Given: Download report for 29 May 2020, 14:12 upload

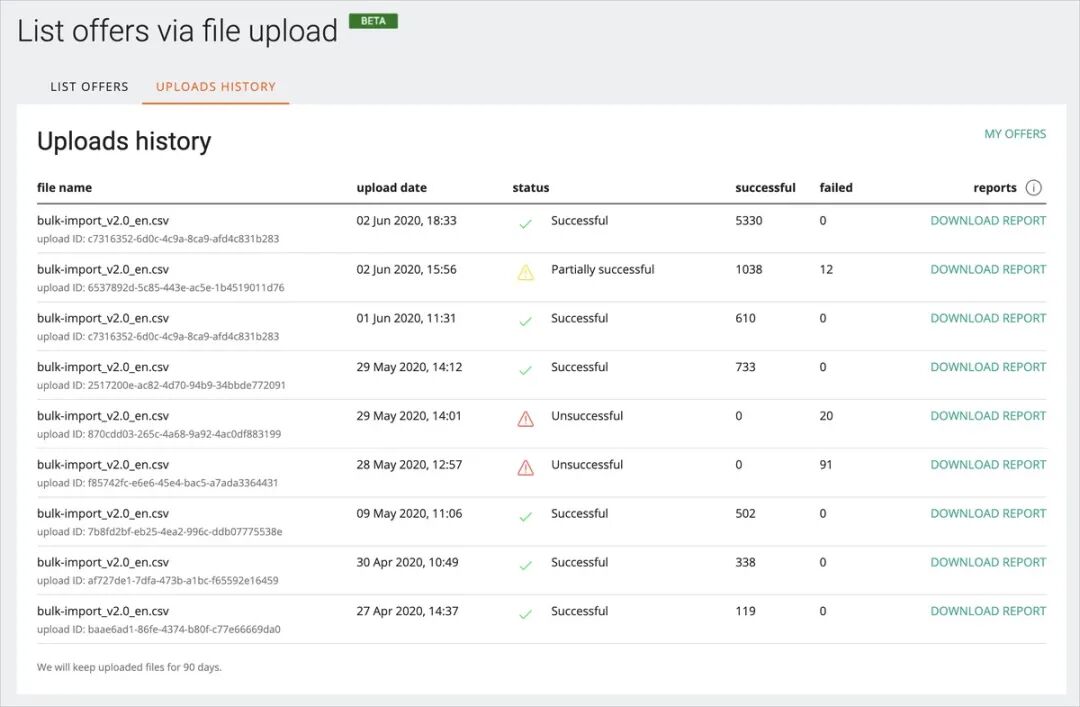Looking at the screenshot, I should (988, 367).
